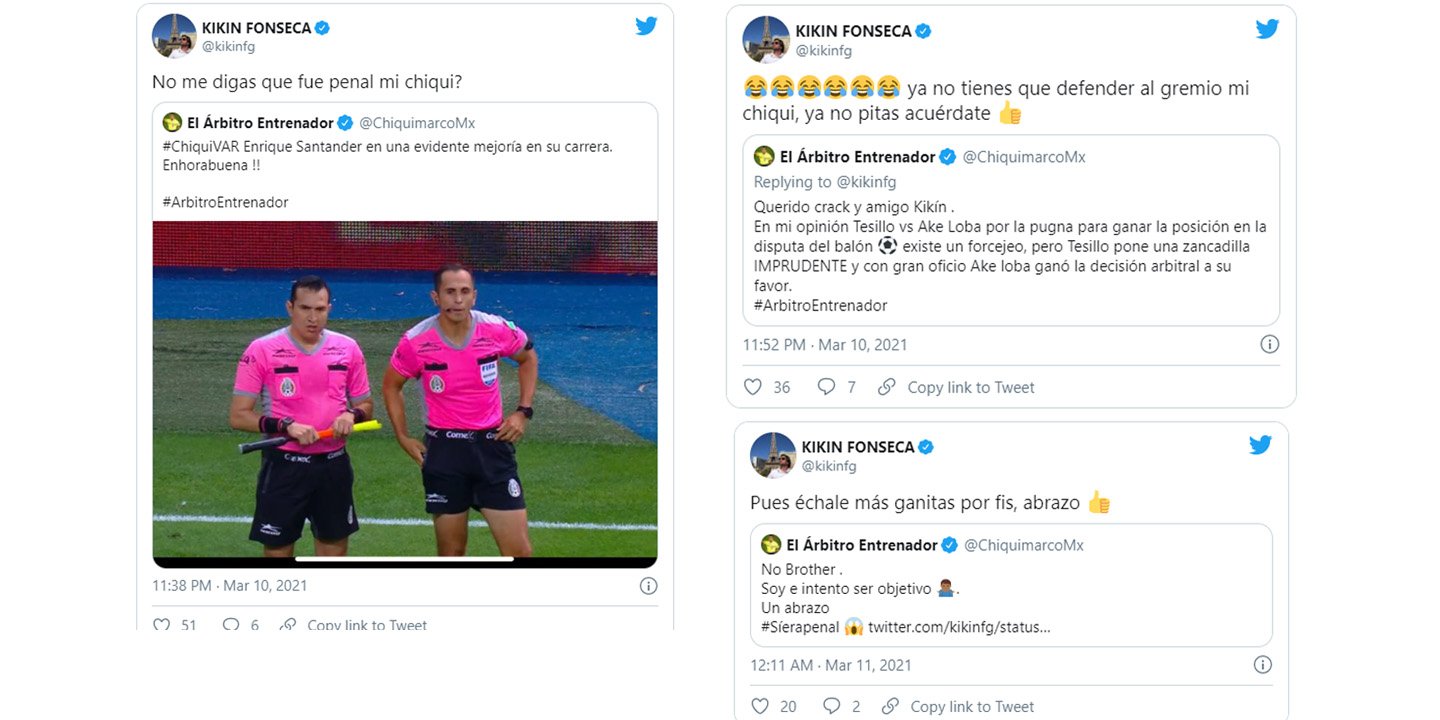1440x720 pixels.
Task: Open replies on the 12:11 AM tweet
Action: click(x=832, y=706)
